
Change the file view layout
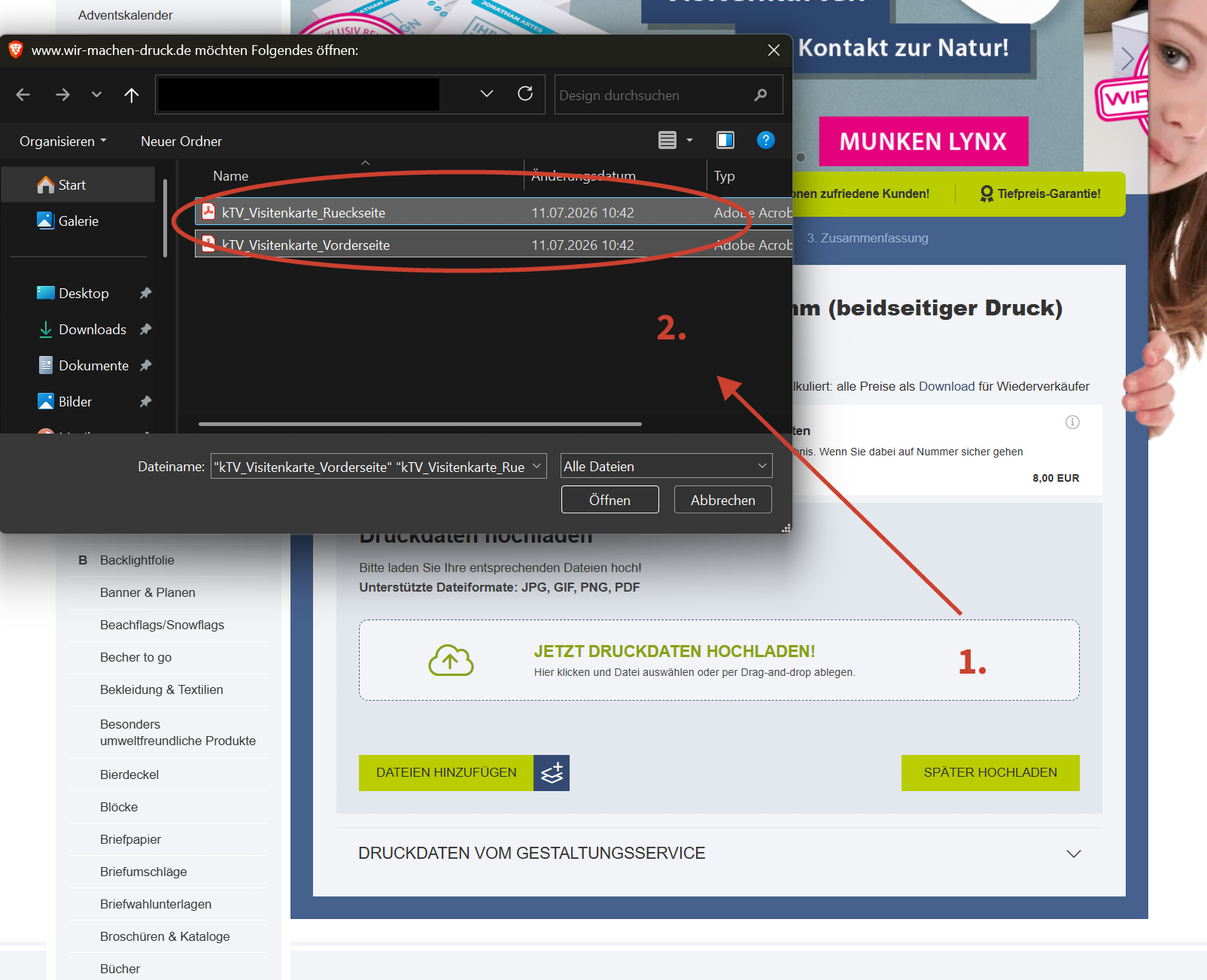[667, 140]
